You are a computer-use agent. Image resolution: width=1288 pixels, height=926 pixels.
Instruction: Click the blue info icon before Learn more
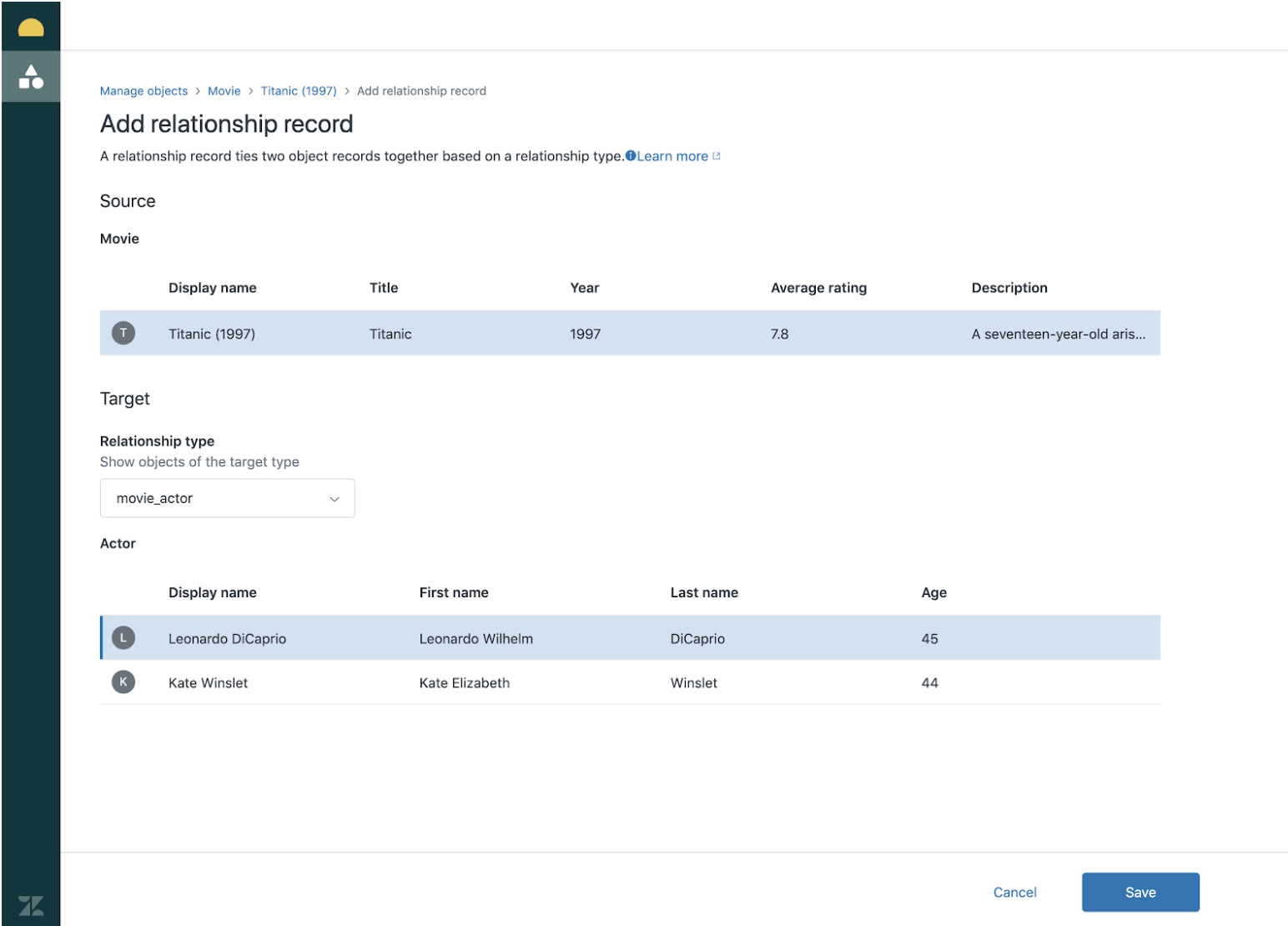[x=631, y=156]
